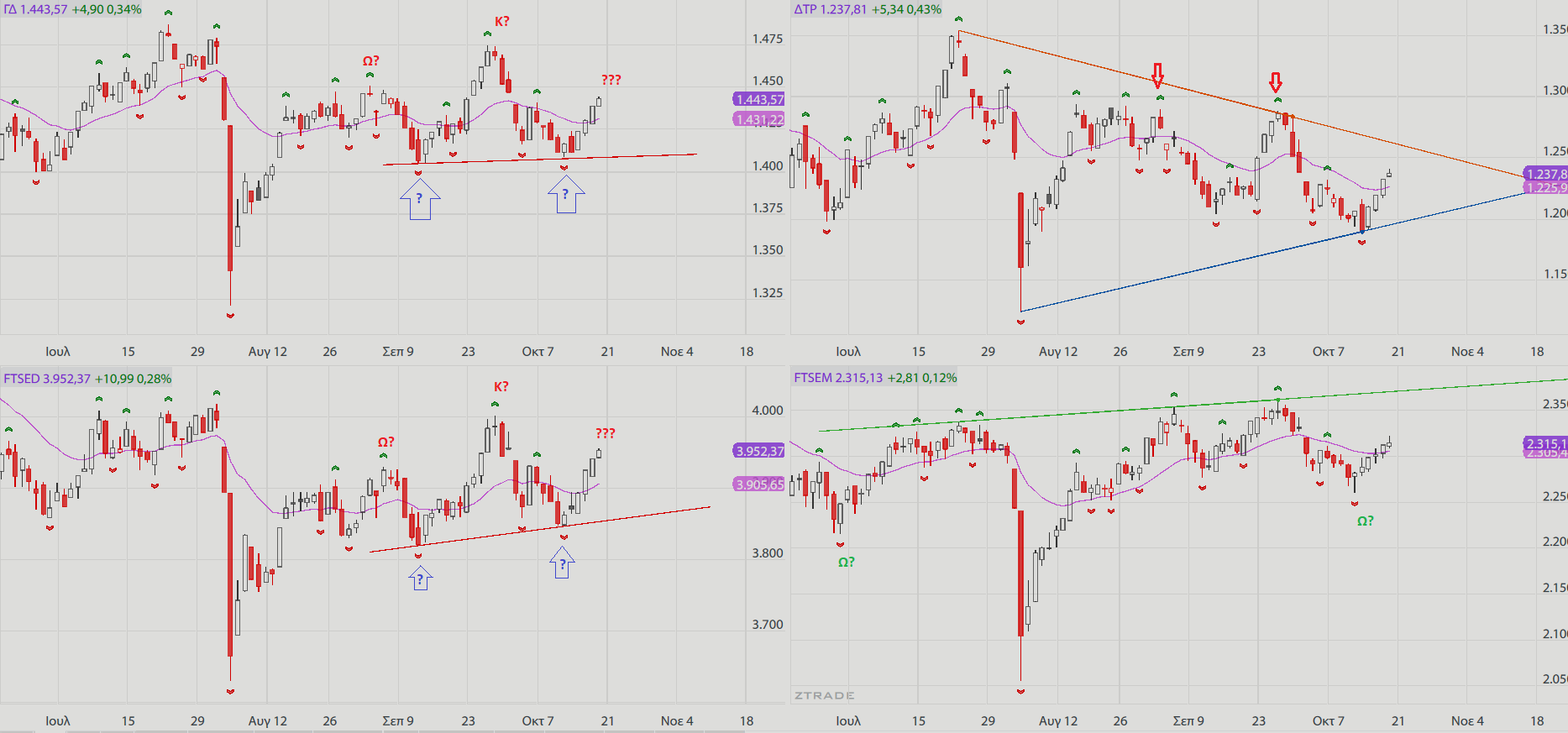Click the ΔΤΡ change value +5,34 0,43%
Image resolution: width=1568 pixels, height=733 pixels.
(906, 9)
